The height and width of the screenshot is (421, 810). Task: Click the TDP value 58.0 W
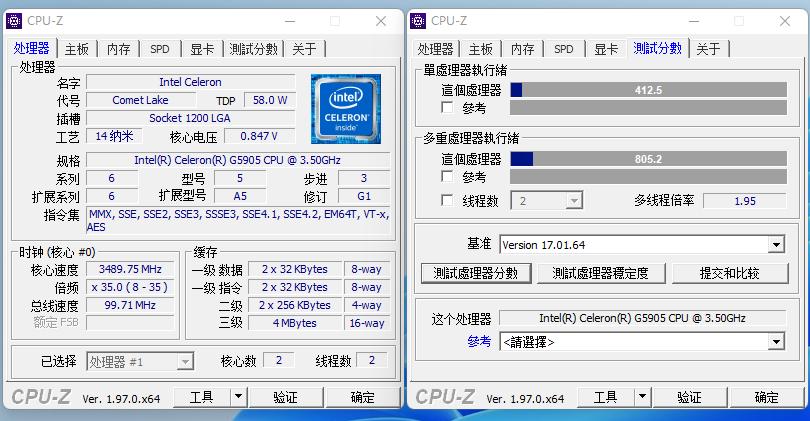pos(270,100)
